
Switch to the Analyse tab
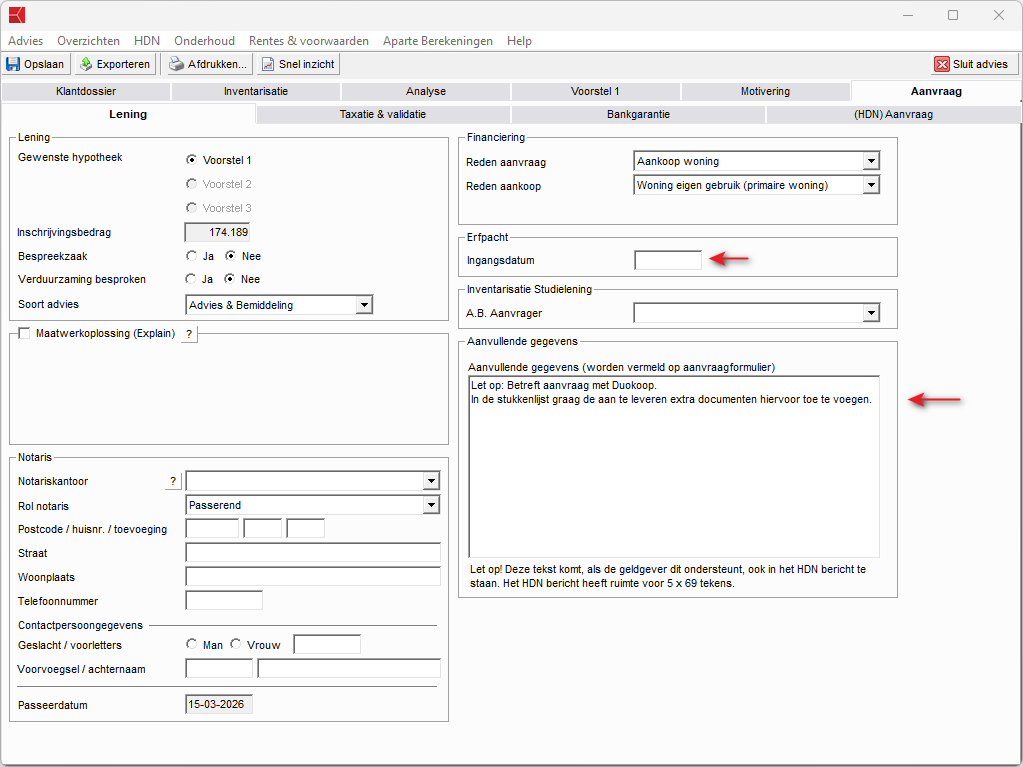tap(426, 91)
